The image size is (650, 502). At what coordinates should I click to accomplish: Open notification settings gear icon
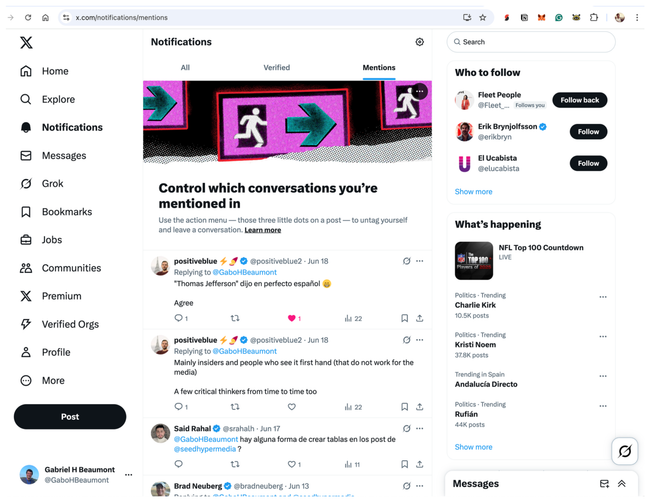(x=420, y=42)
